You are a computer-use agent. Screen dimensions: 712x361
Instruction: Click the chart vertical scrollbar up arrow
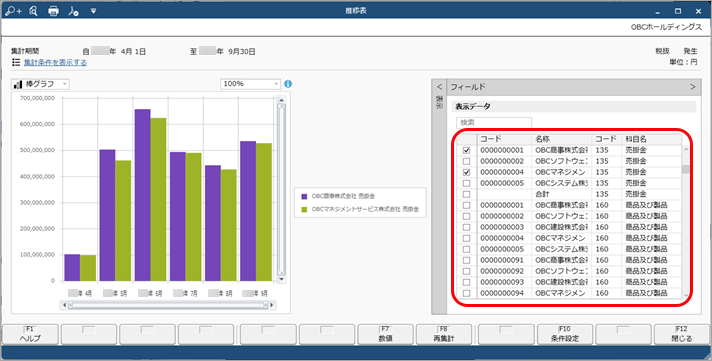[282, 100]
